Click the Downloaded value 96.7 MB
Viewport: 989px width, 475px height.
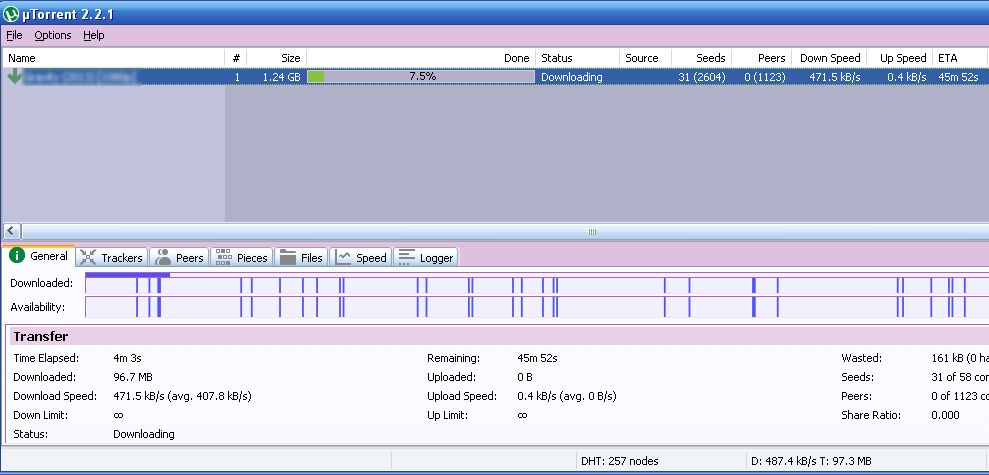(133, 377)
